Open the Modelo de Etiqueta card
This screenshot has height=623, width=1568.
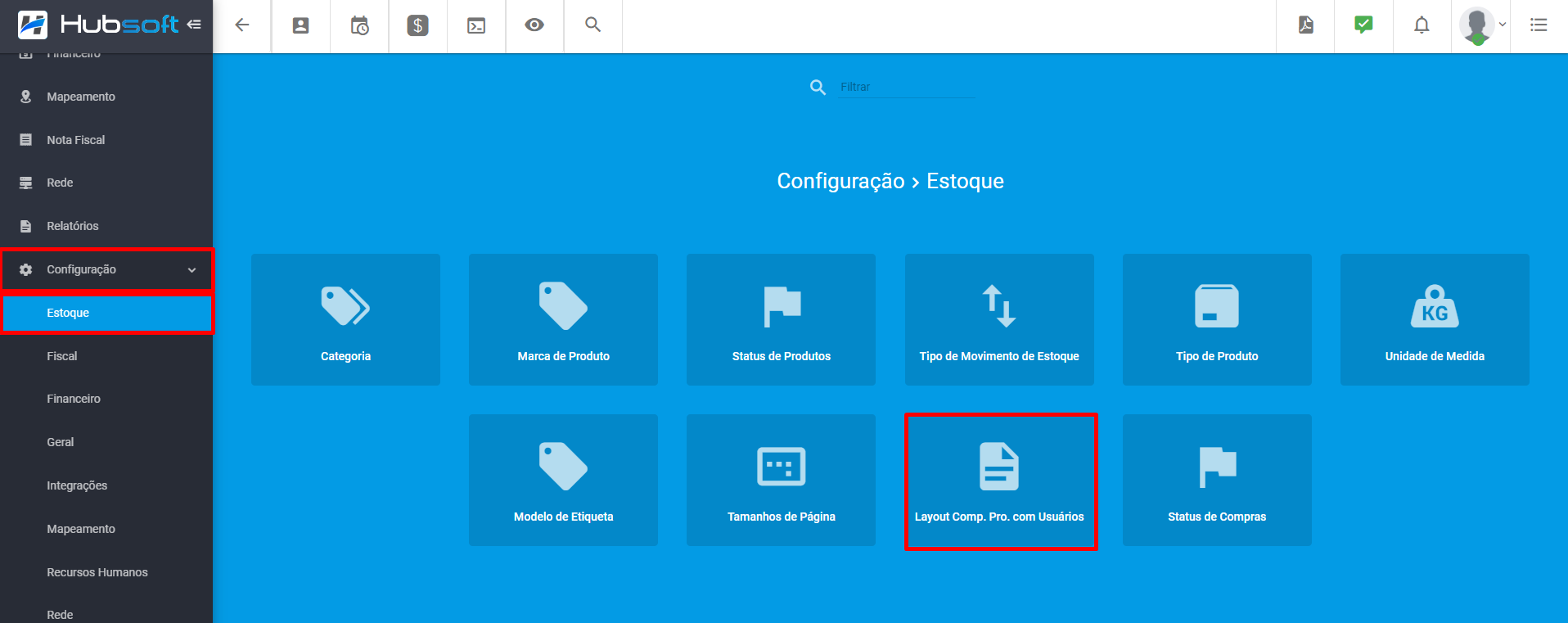(563, 480)
